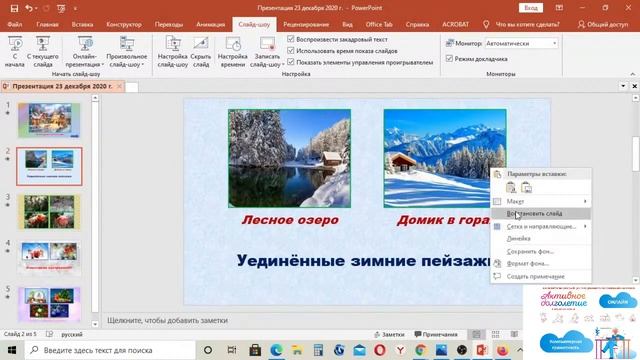Click the 'Лесное озеро' picture on slide
Screen dimensions: 640x360
click(289, 158)
